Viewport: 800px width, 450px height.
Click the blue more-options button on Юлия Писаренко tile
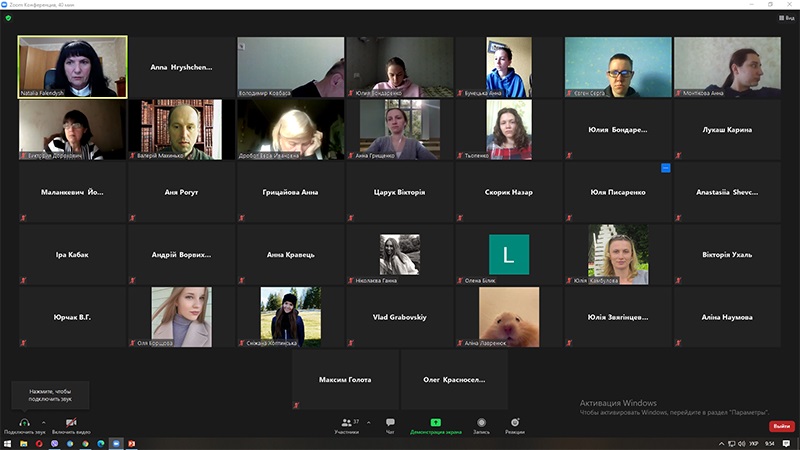tap(666, 168)
